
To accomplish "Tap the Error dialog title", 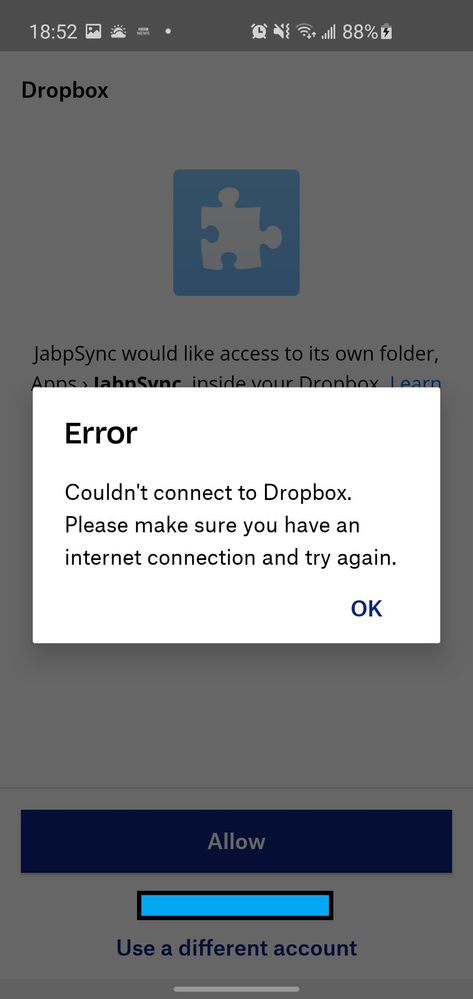I will 101,433.
